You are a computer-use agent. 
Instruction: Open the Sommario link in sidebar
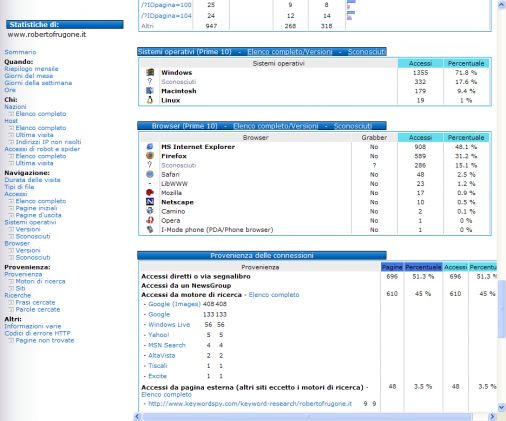tap(20, 52)
